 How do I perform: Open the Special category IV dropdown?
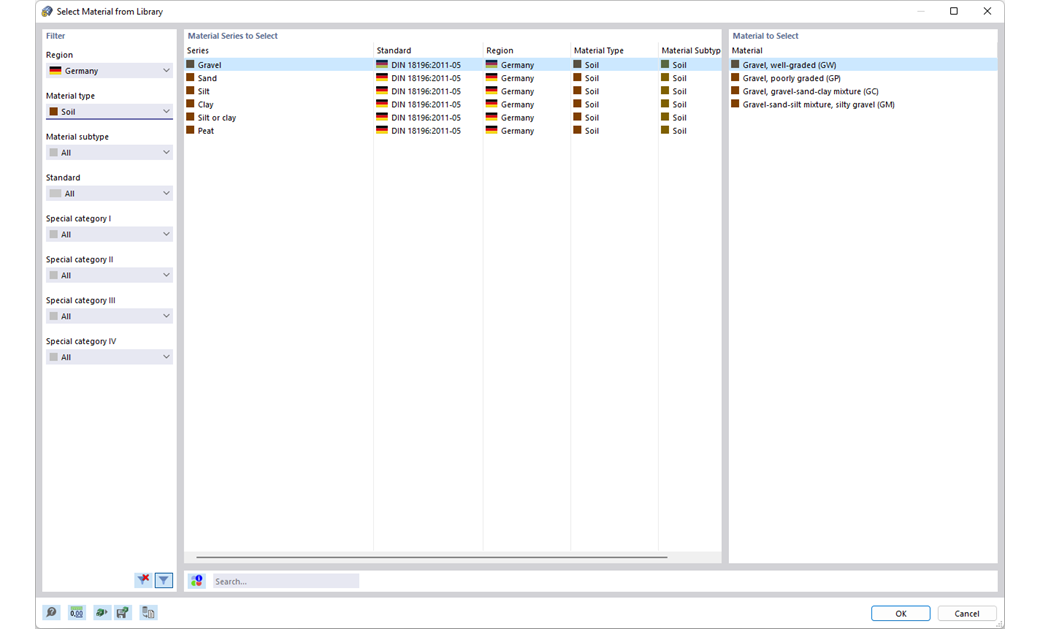109,357
